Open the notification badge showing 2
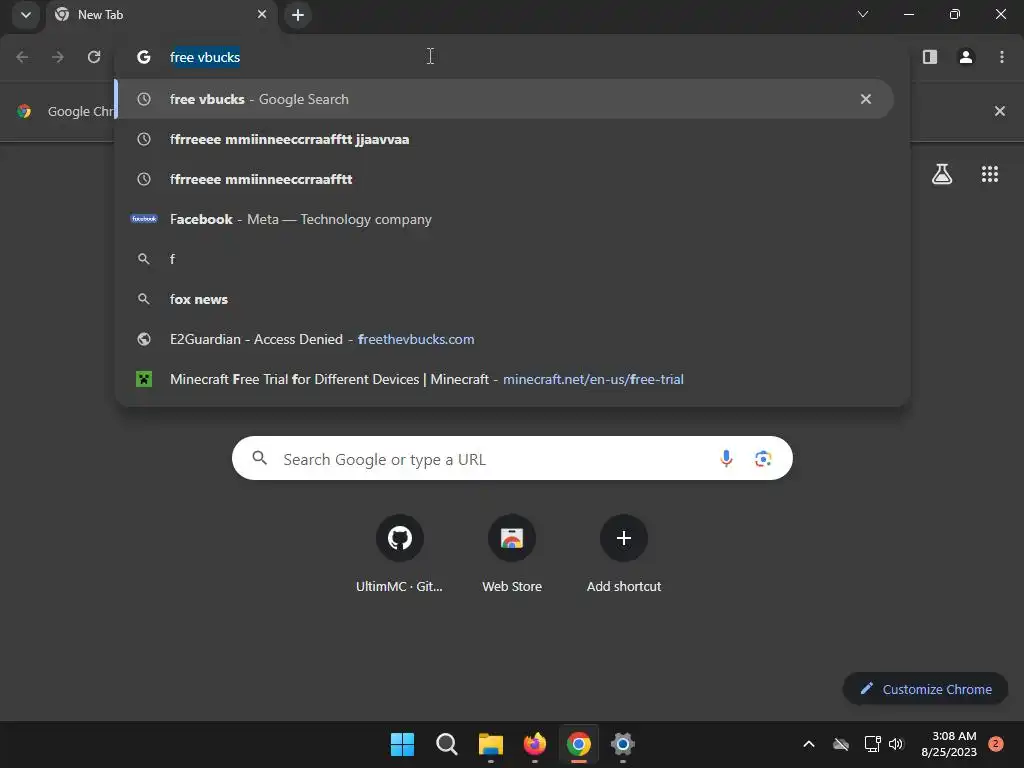 pos(996,744)
